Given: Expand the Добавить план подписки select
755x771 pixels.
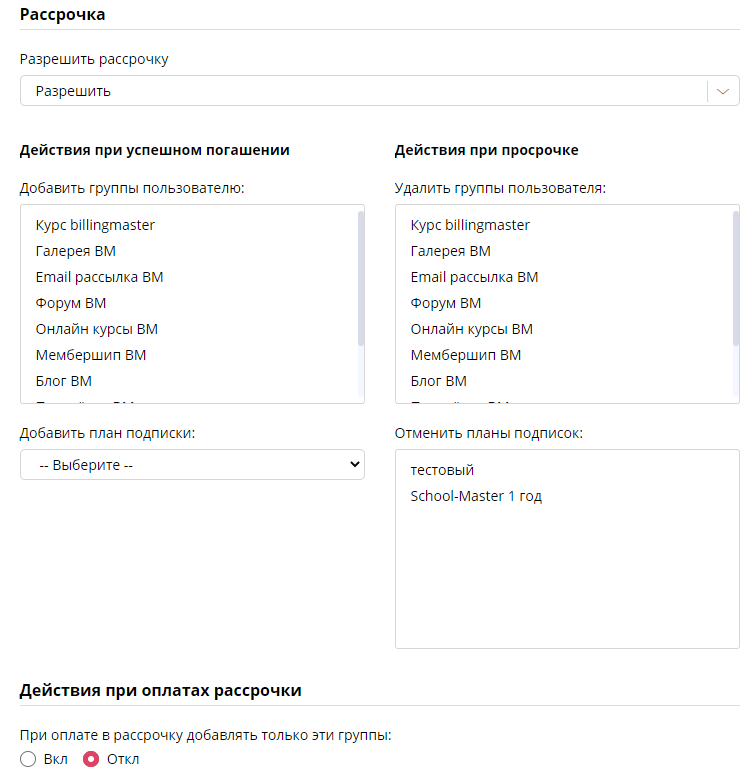Looking at the screenshot, I should pos(192,464).
